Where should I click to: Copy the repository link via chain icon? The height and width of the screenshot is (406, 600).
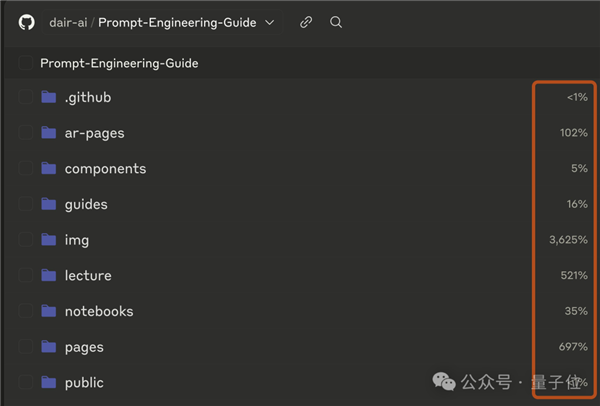click(306, 22)
